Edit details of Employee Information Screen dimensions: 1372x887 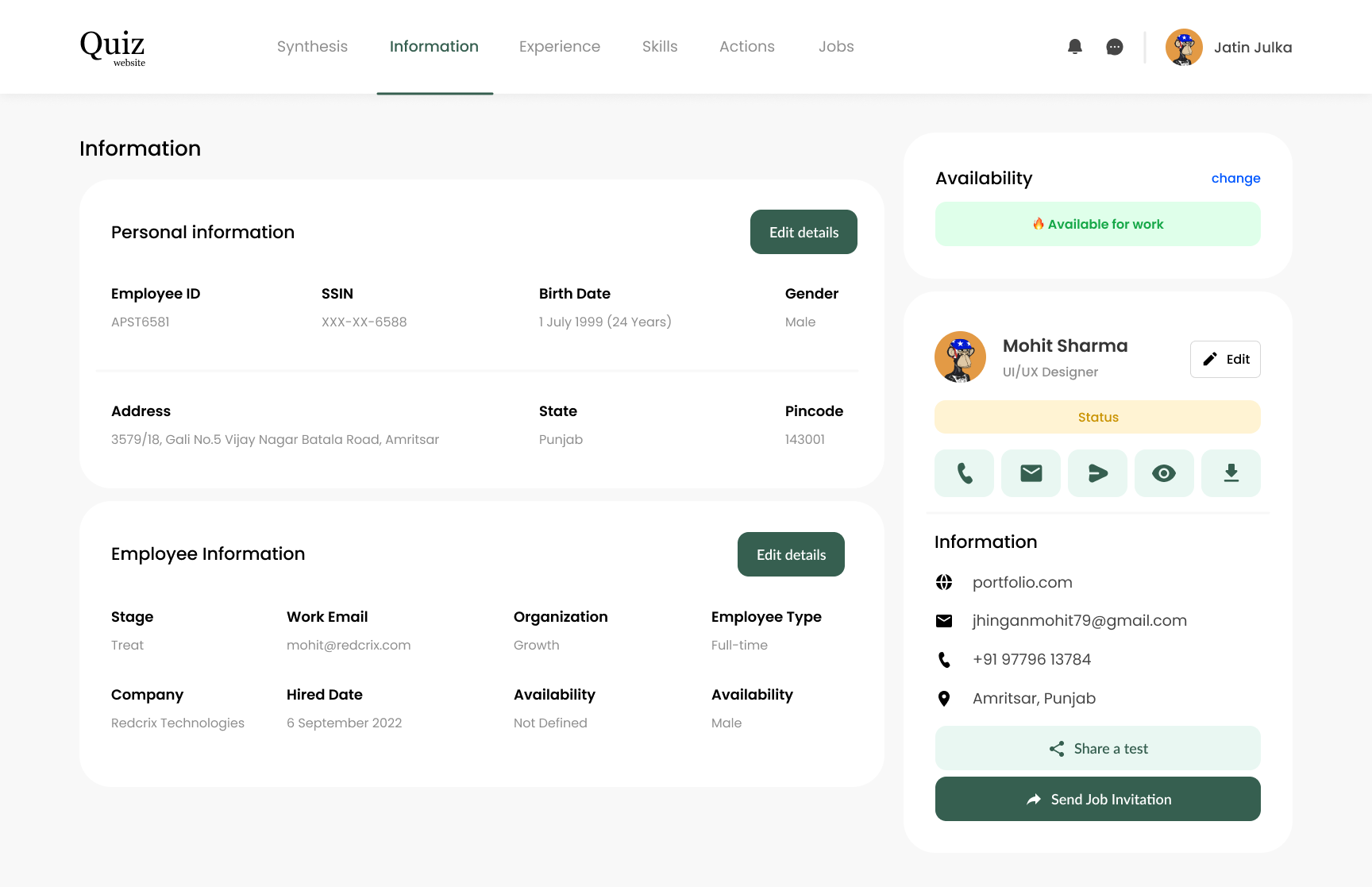click(791, 554)
